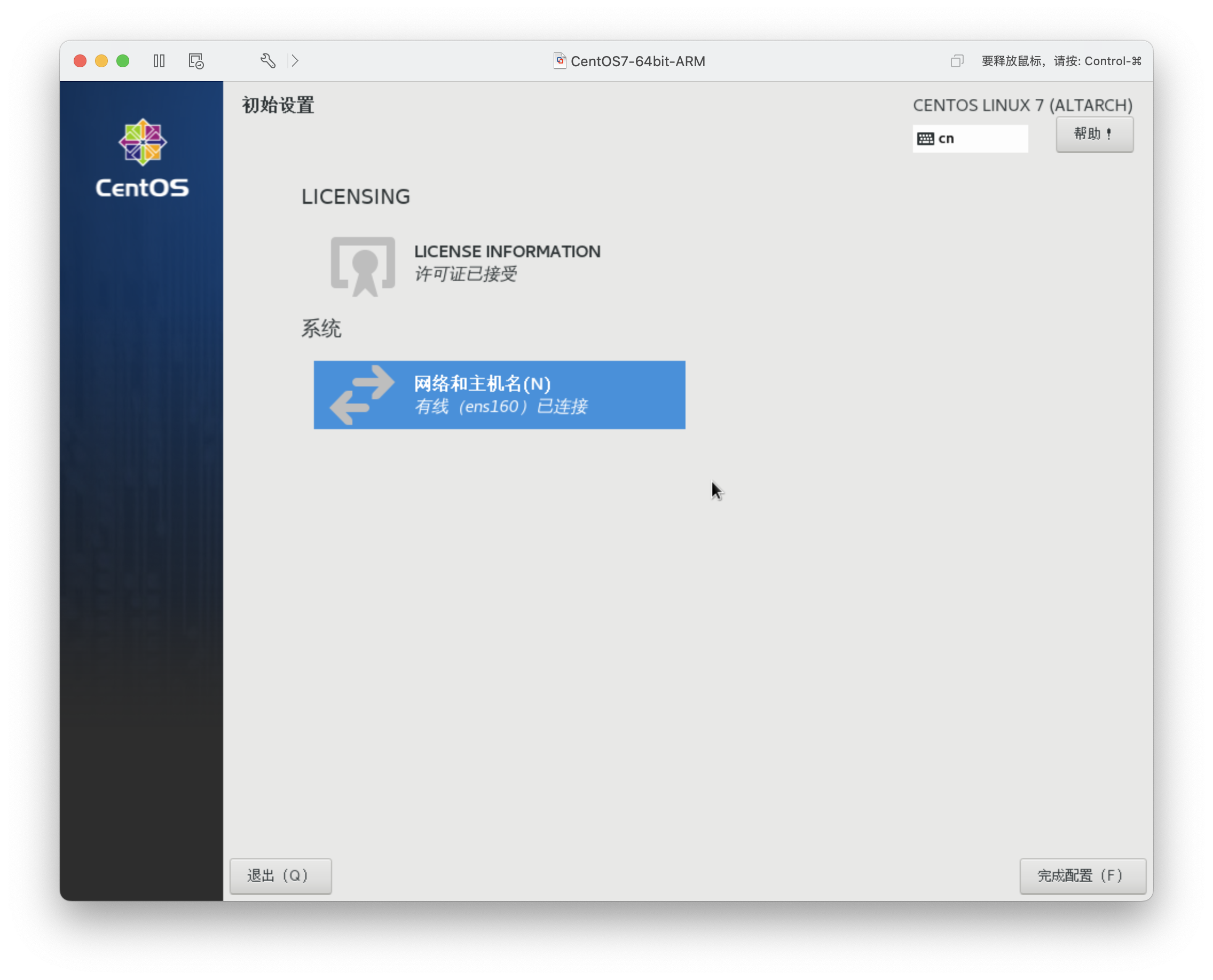Image resolution: width=1213 pixels, height=980 pixels.
Task: Click the 许可证已接受 status text
Action: [466, 274]
